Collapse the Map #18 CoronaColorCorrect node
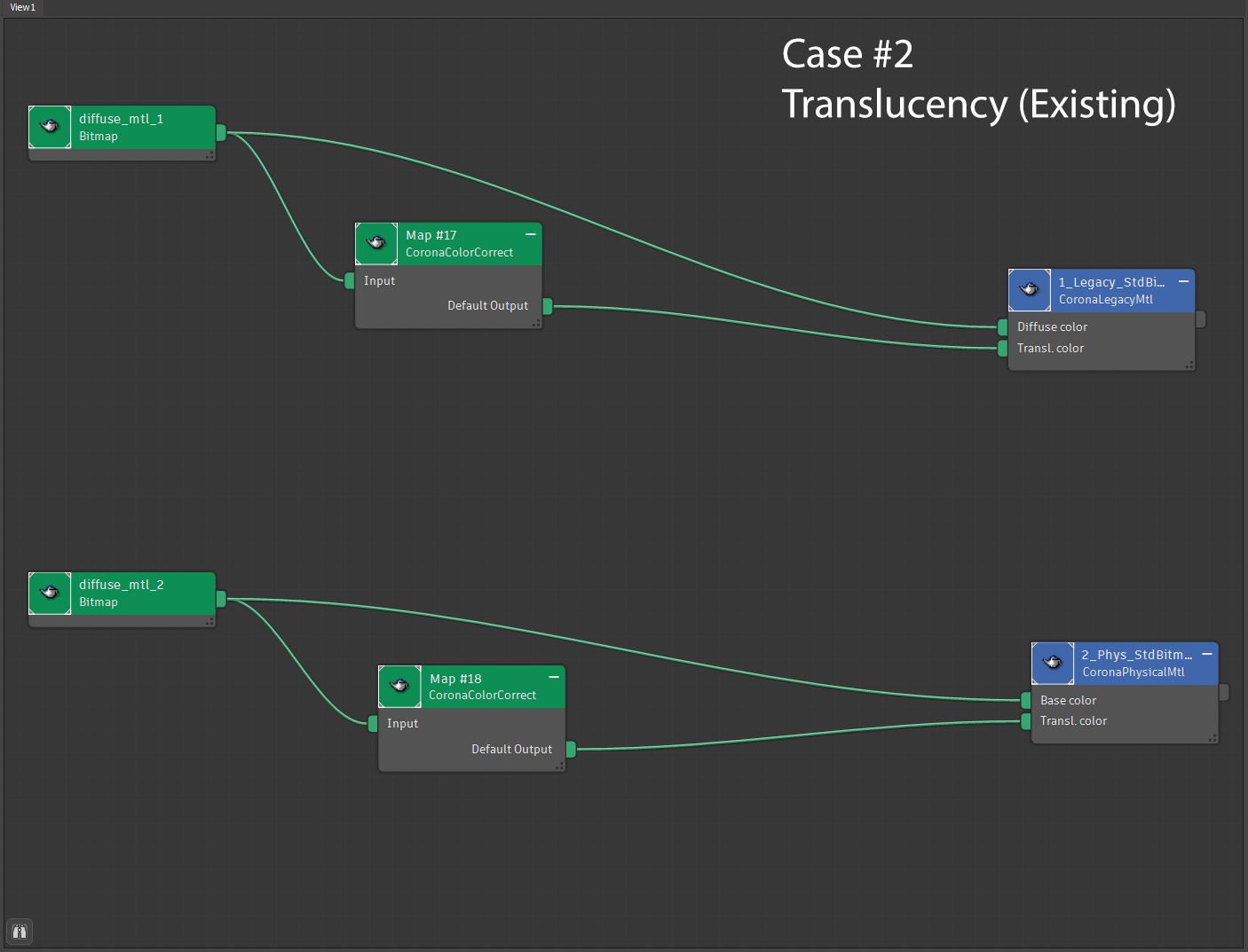This screenshot has width=1248, height=952. (x=554, y=677)
